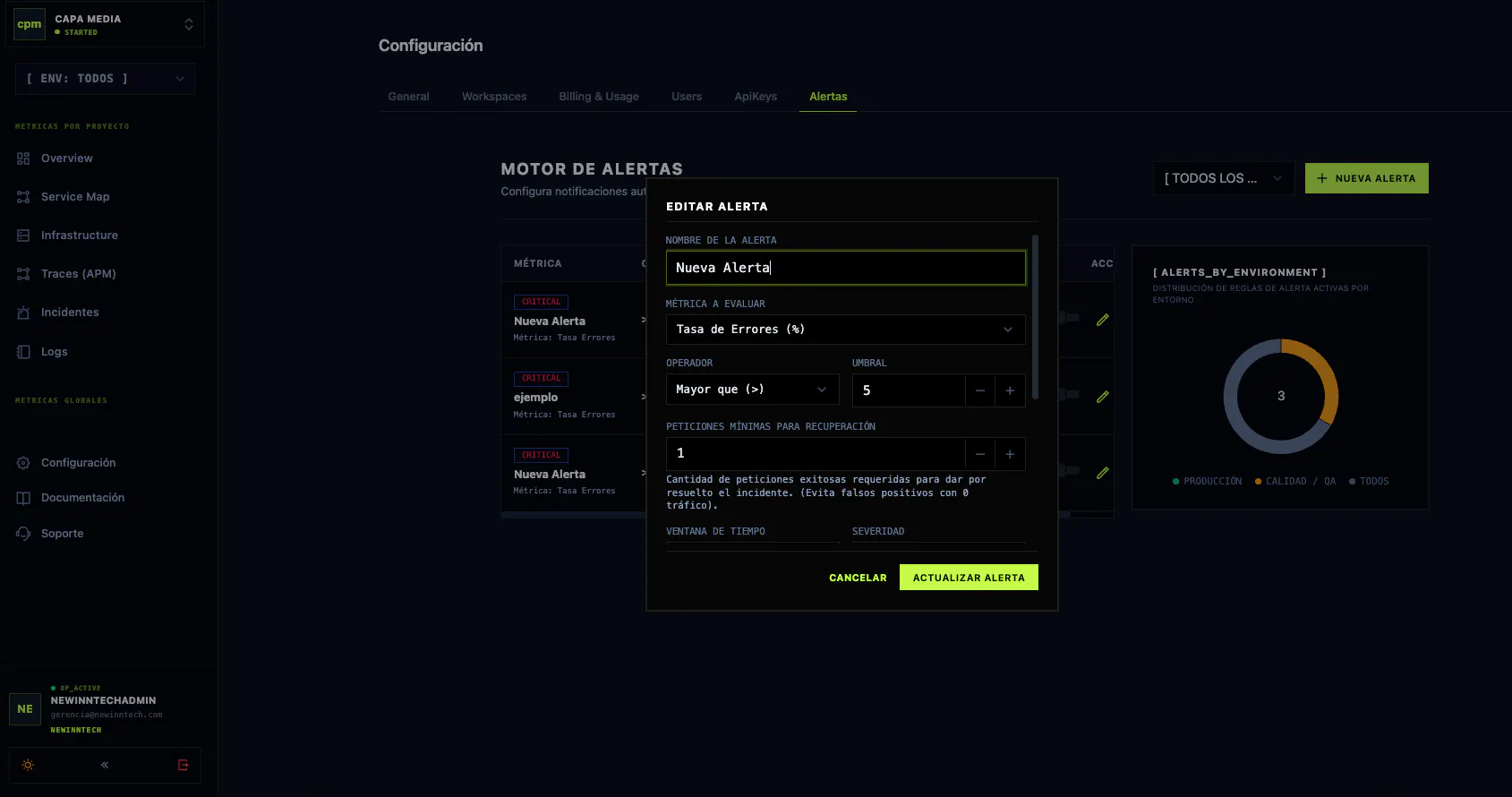Click the edit dialog vertical scrollbar
This screenshot has width=1512, height=797.
(1035, 317)
